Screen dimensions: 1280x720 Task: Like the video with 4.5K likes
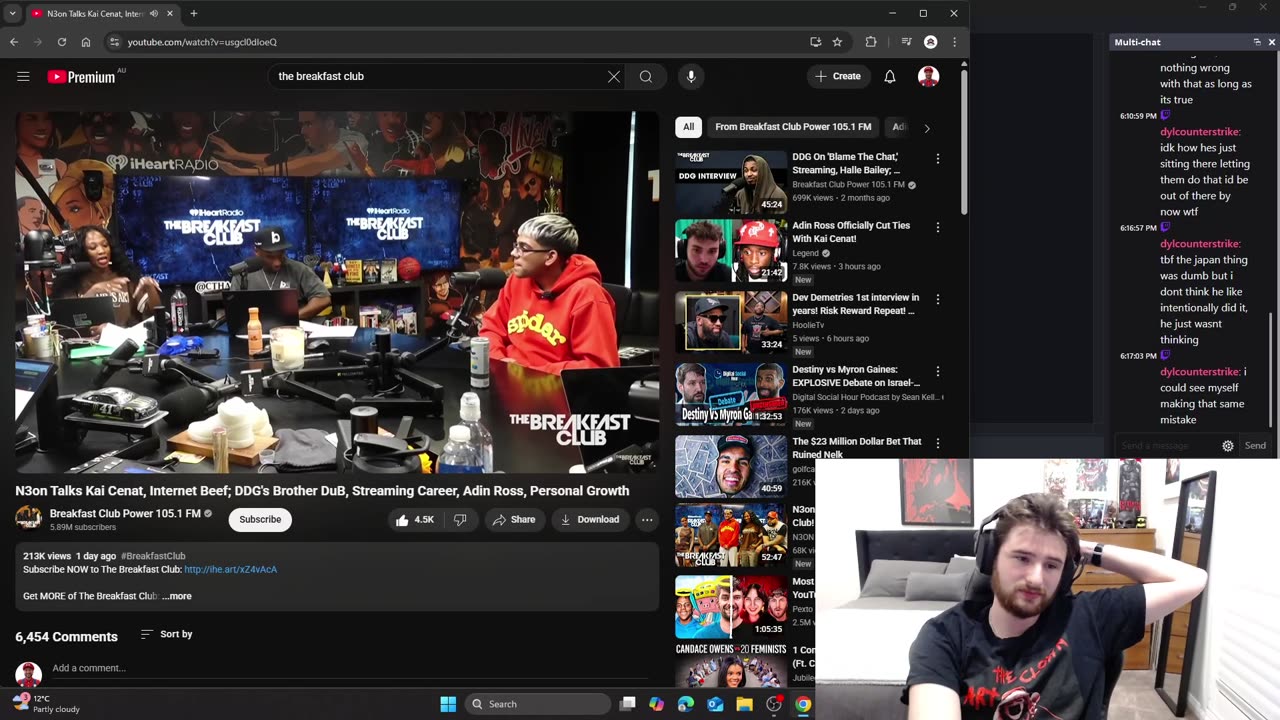pos(415,519)
